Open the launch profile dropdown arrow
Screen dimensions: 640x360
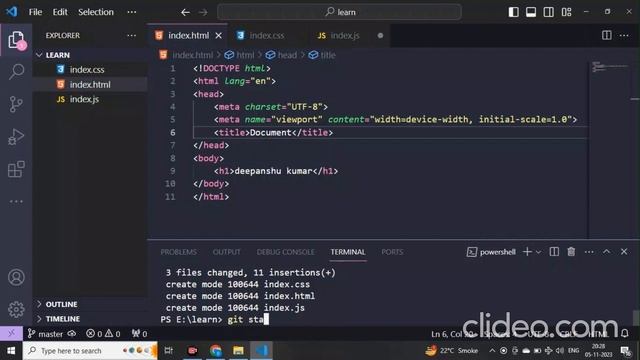point(538,252)
